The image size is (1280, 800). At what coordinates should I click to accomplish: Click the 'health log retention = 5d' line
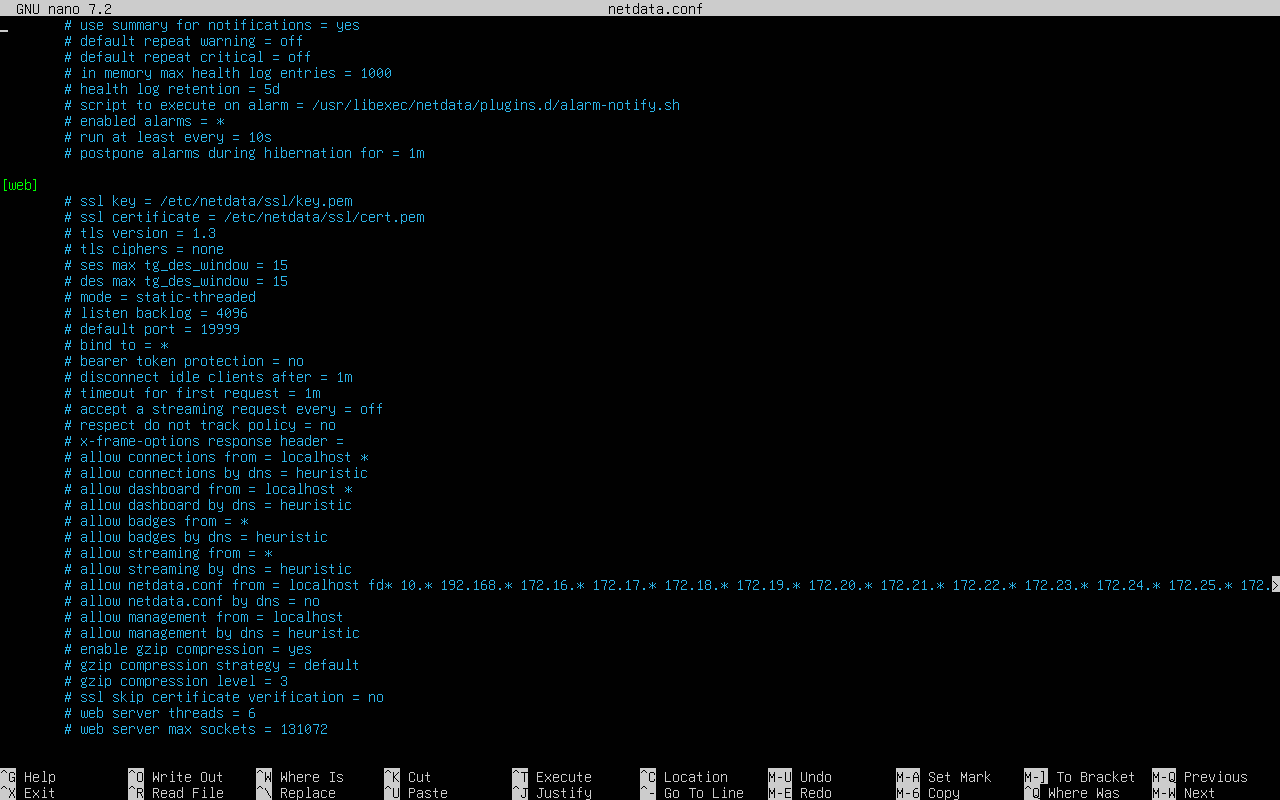172,89
